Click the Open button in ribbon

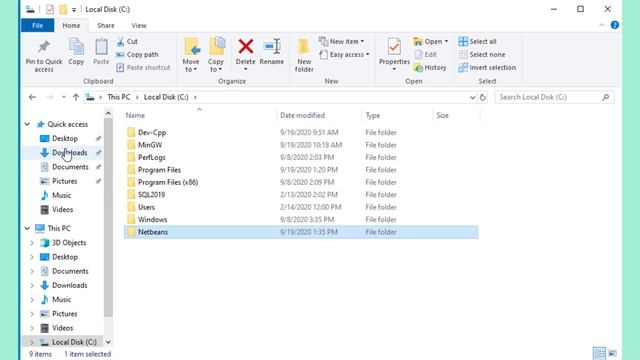[431, 42]
